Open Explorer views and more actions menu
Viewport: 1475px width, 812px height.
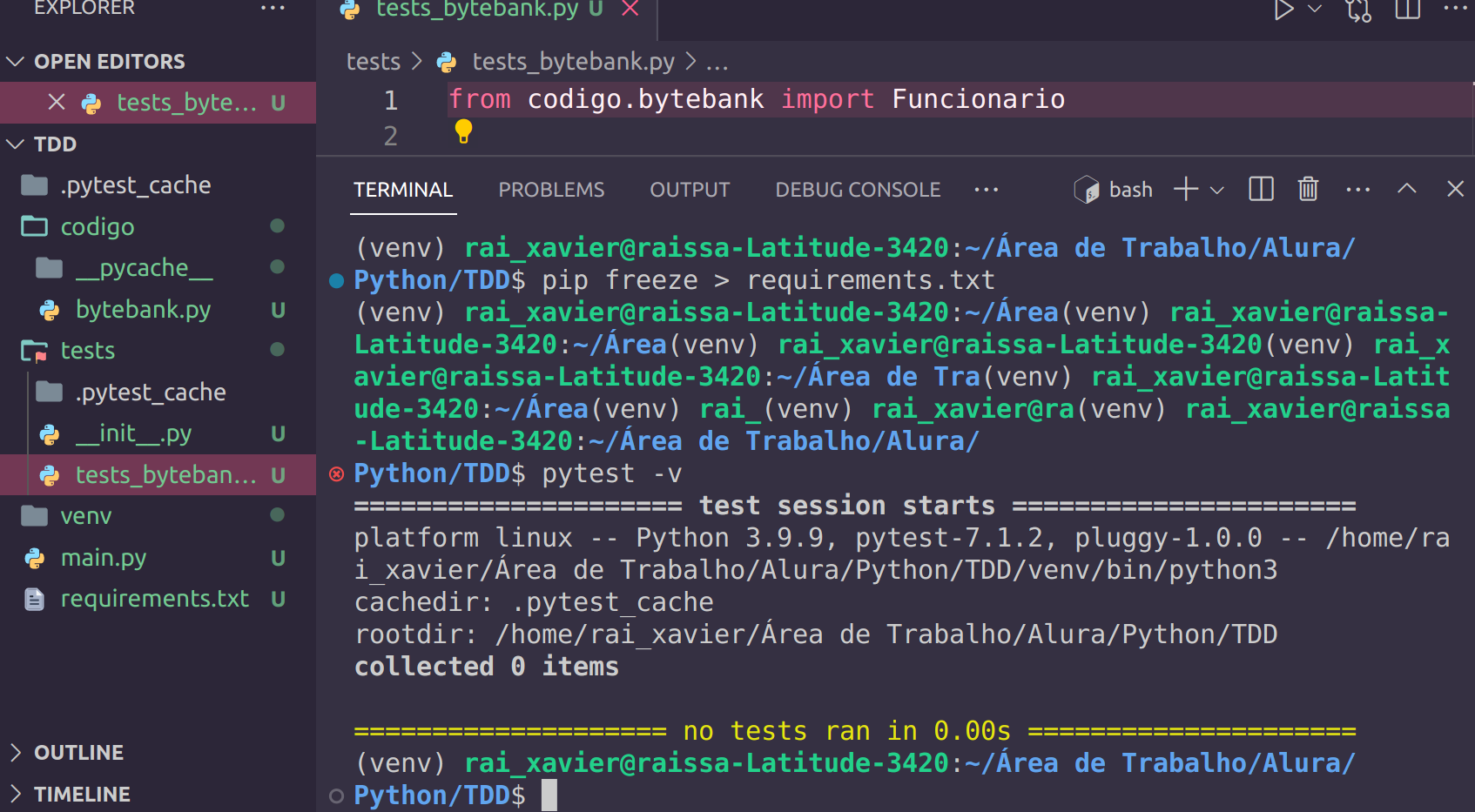click(273, 8)
